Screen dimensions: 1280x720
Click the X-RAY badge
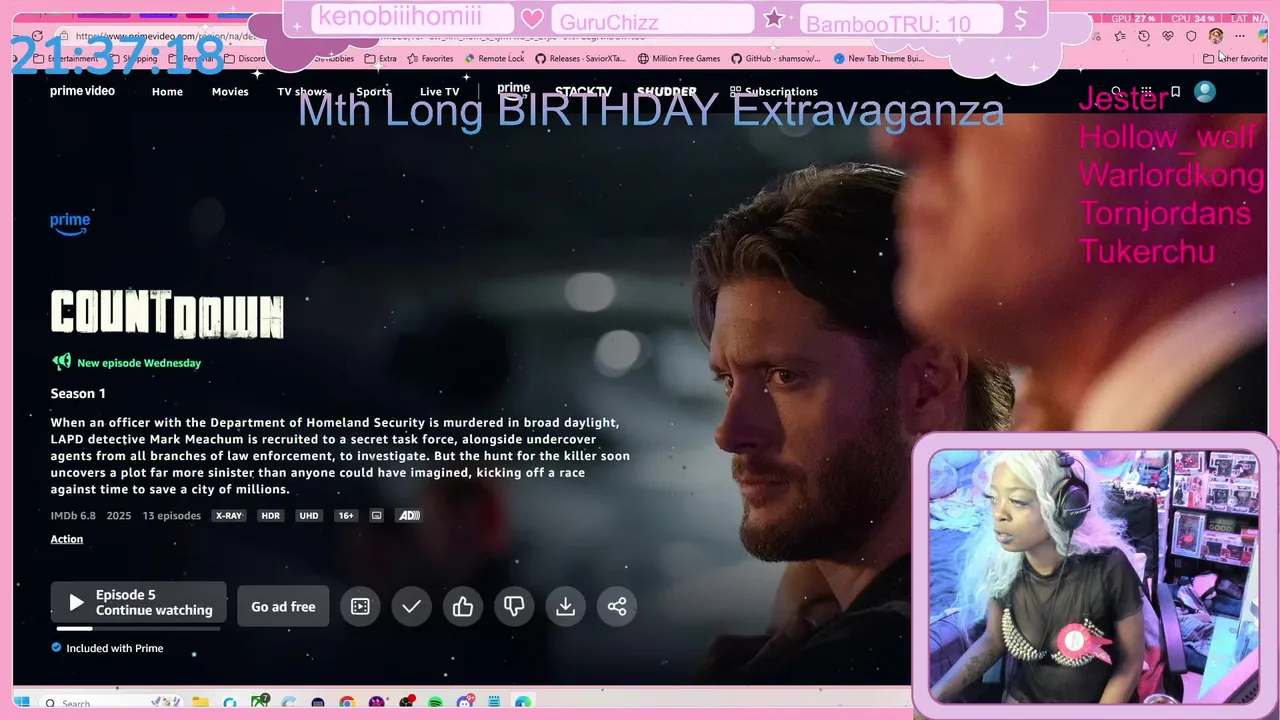point(228,516)
